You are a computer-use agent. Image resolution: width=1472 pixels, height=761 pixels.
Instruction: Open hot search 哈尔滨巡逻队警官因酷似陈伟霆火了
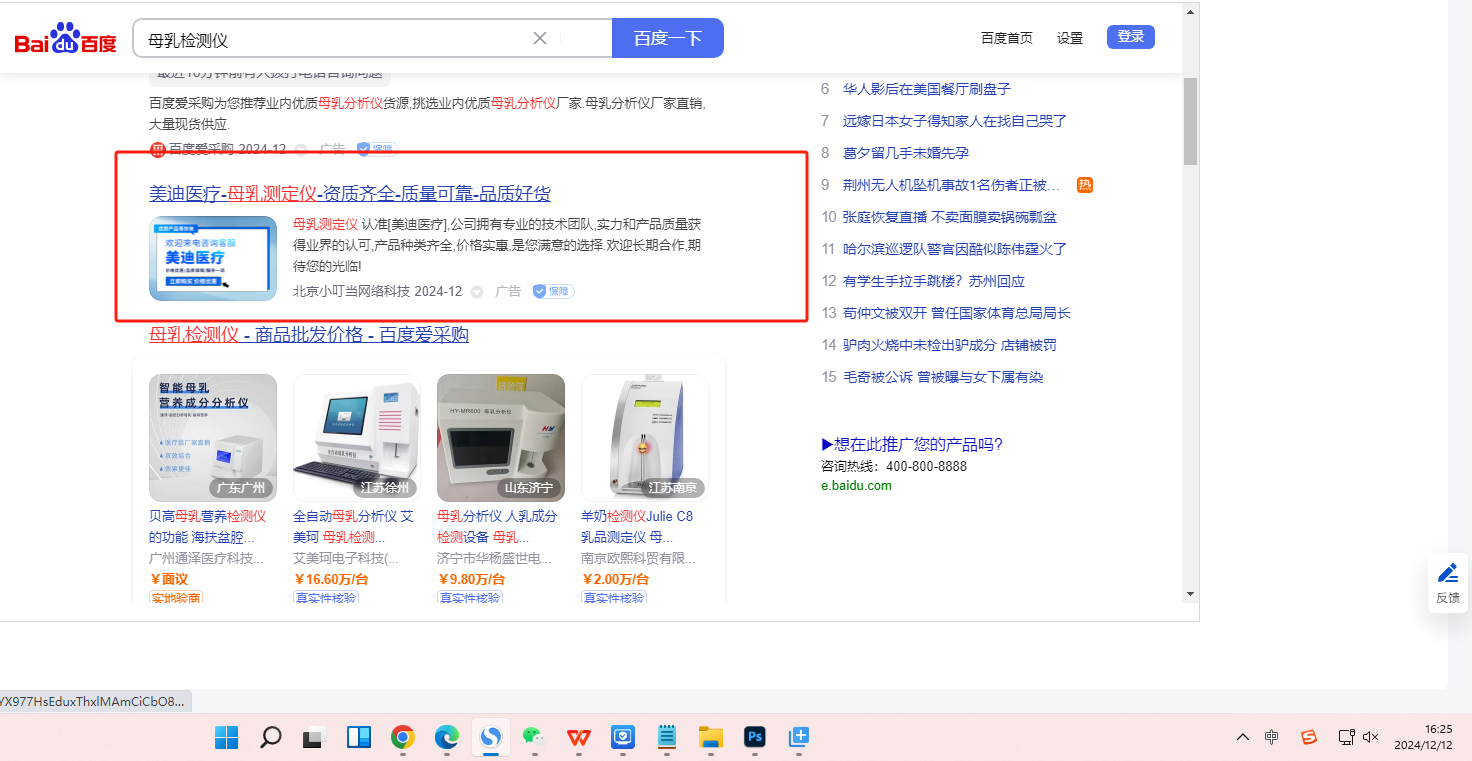(x=955, y=249)
